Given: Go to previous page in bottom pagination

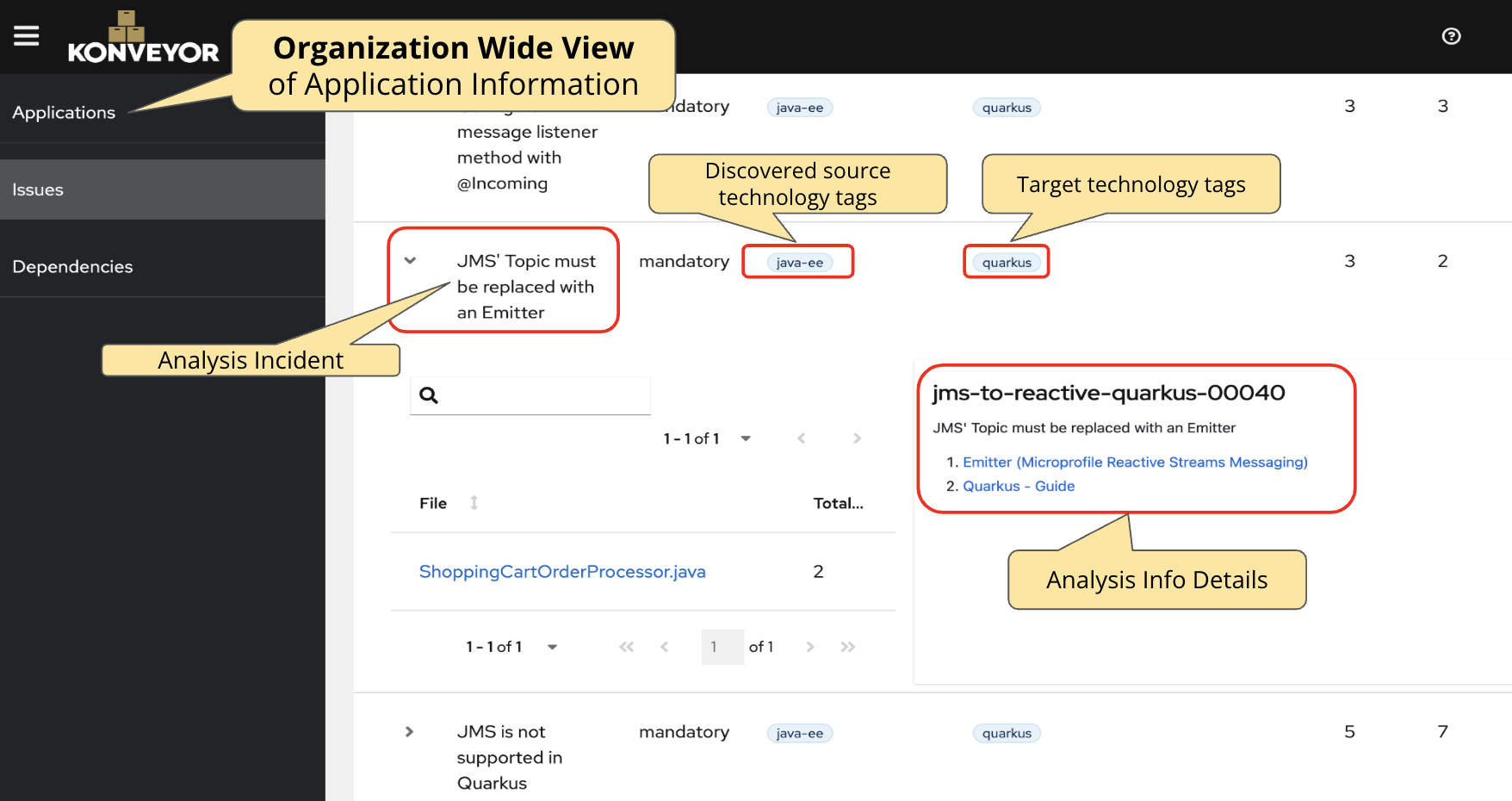Looking at the screenshot, I should (x=665, y=647).
